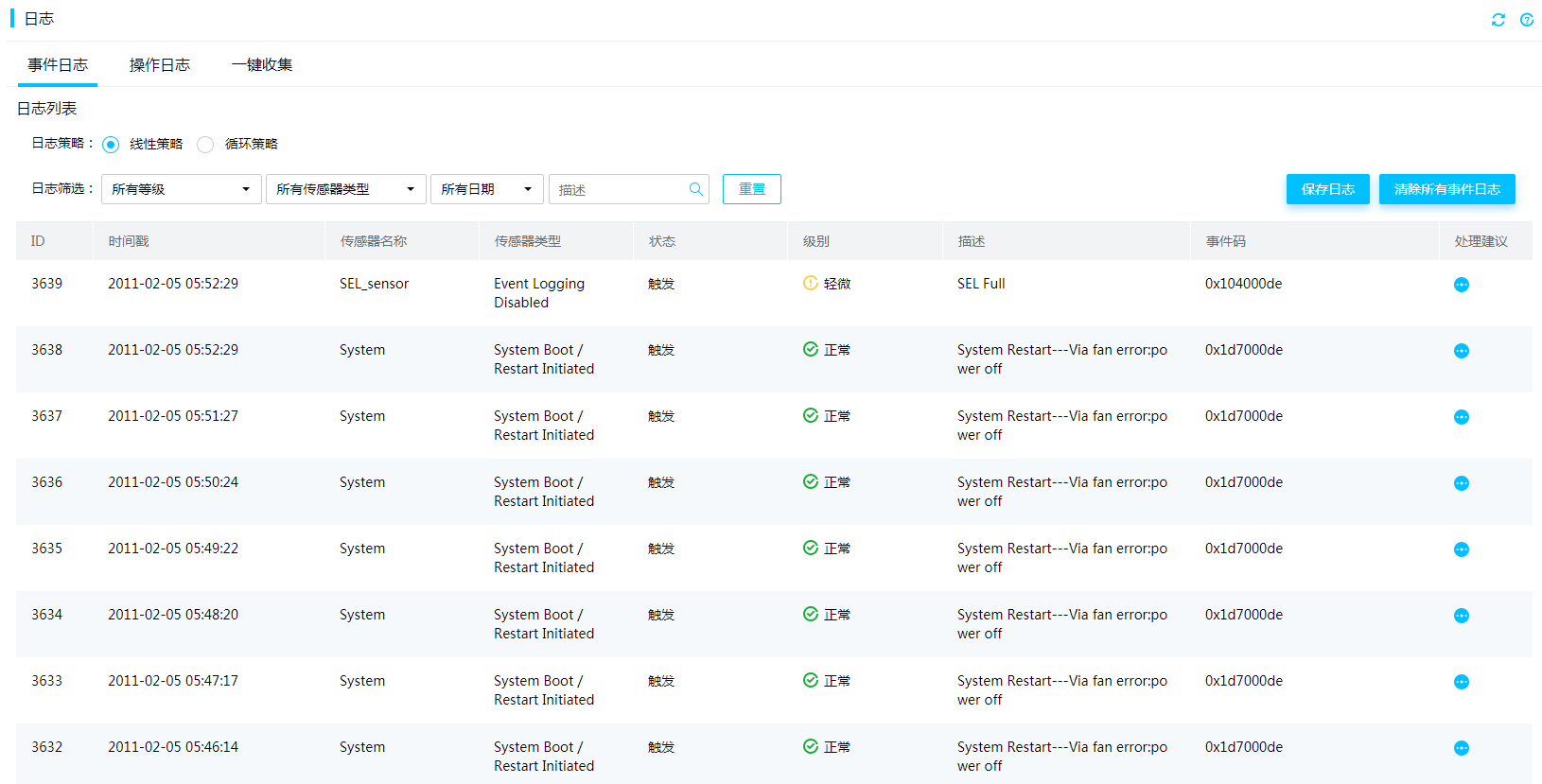Refresh the log page

tap(1498, 20)
